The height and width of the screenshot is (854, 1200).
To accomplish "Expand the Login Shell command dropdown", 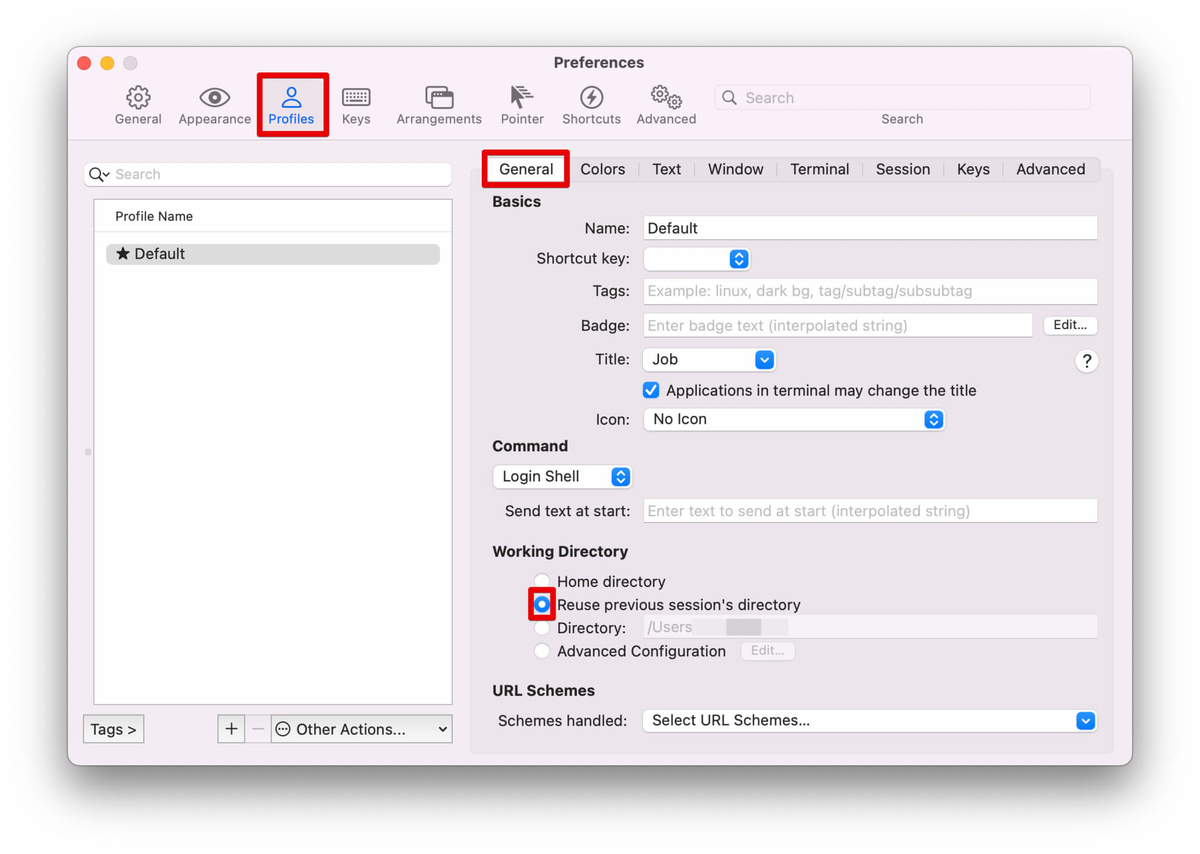I will (562, 477).
